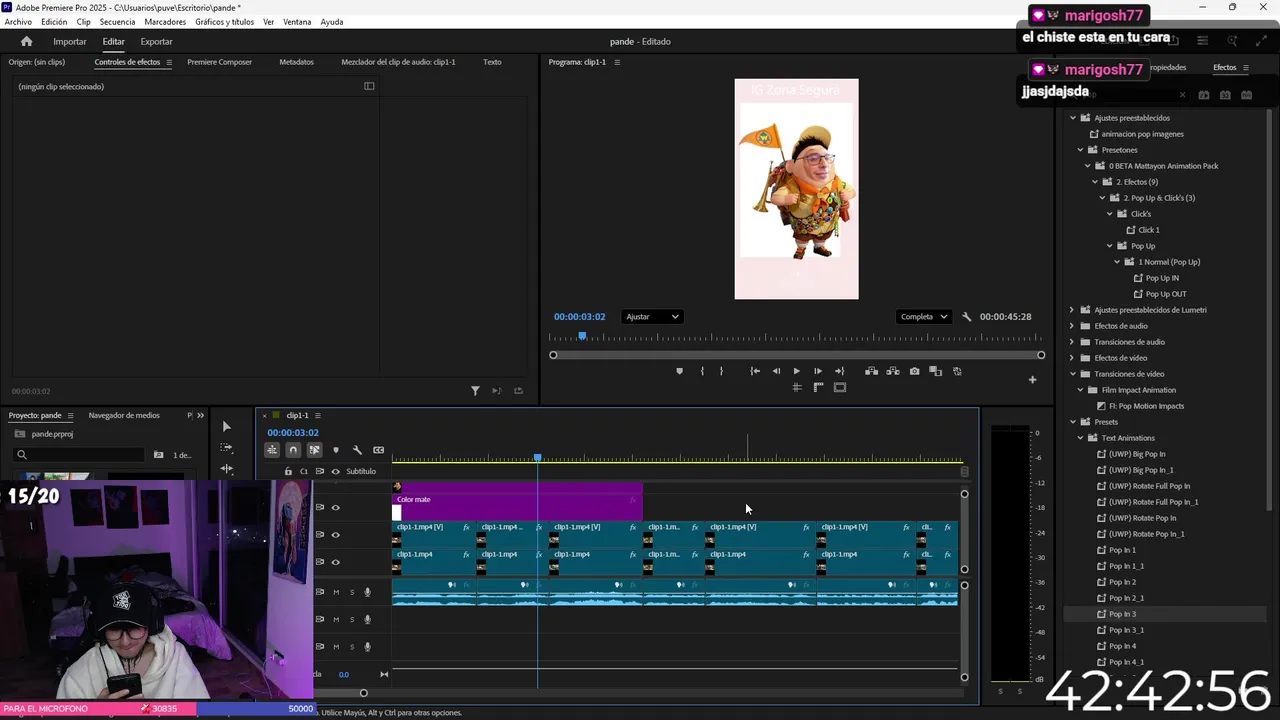Click the Program monitor playhead marker

click(582, 336)
